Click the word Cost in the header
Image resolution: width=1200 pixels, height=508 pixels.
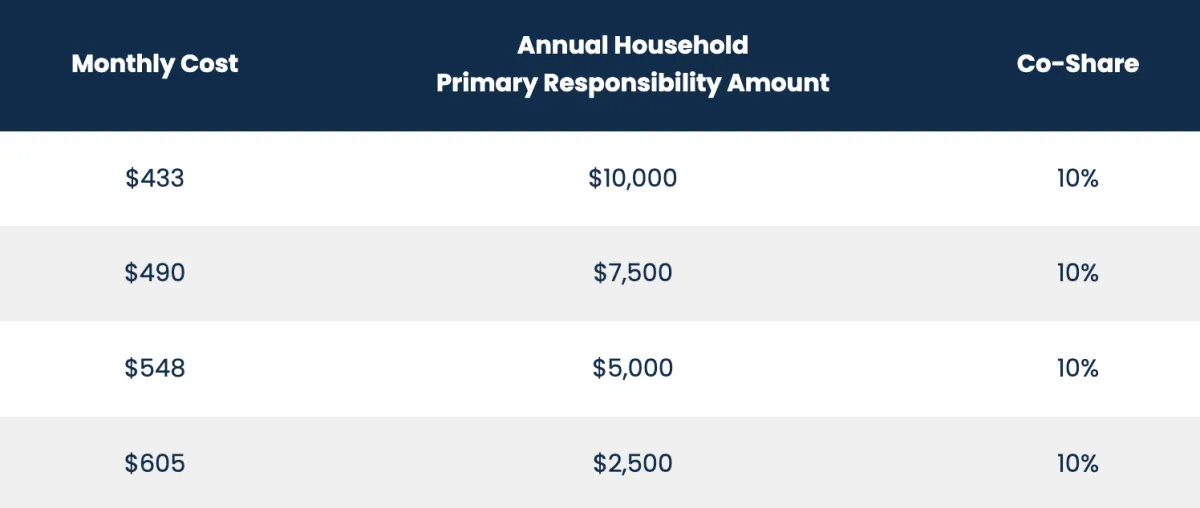[209, 64]
